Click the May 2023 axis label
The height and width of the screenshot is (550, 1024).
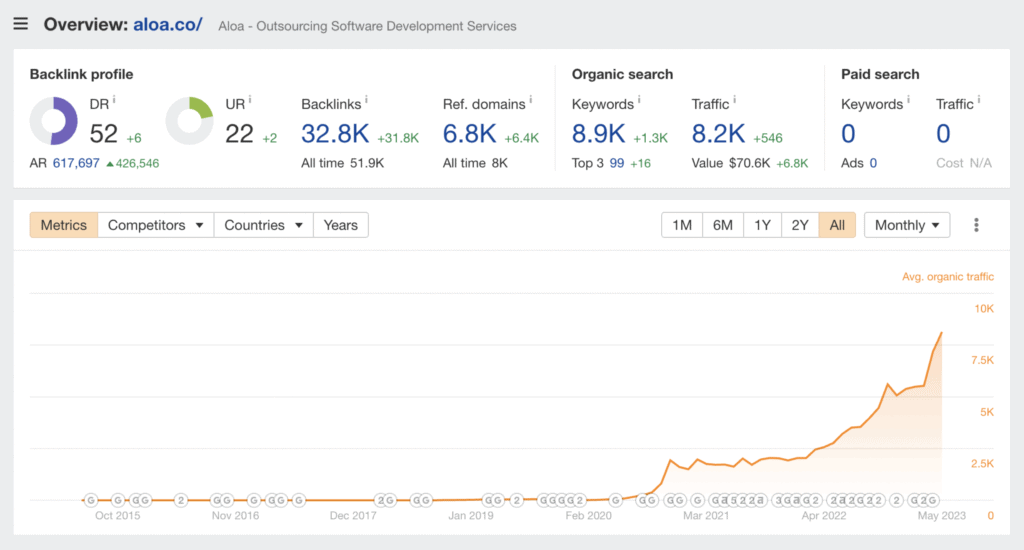[941, 515]
